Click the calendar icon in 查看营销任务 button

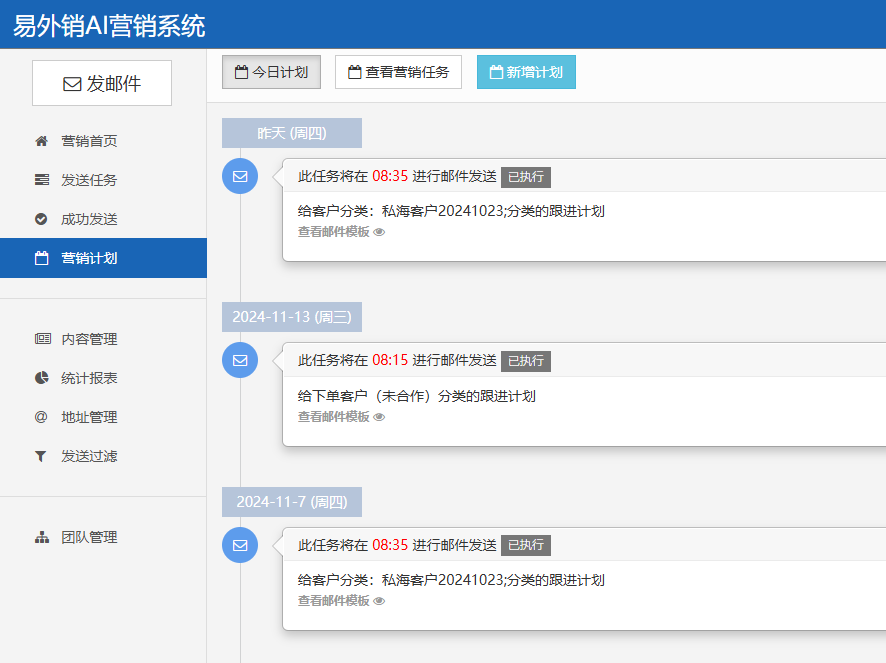coord(354,72)
